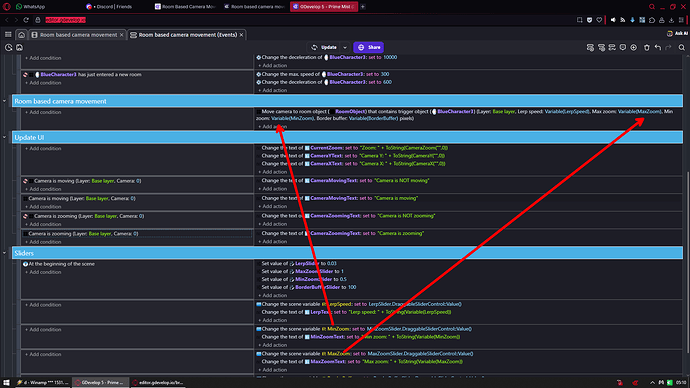Go back in browser history

coord(7,20)
